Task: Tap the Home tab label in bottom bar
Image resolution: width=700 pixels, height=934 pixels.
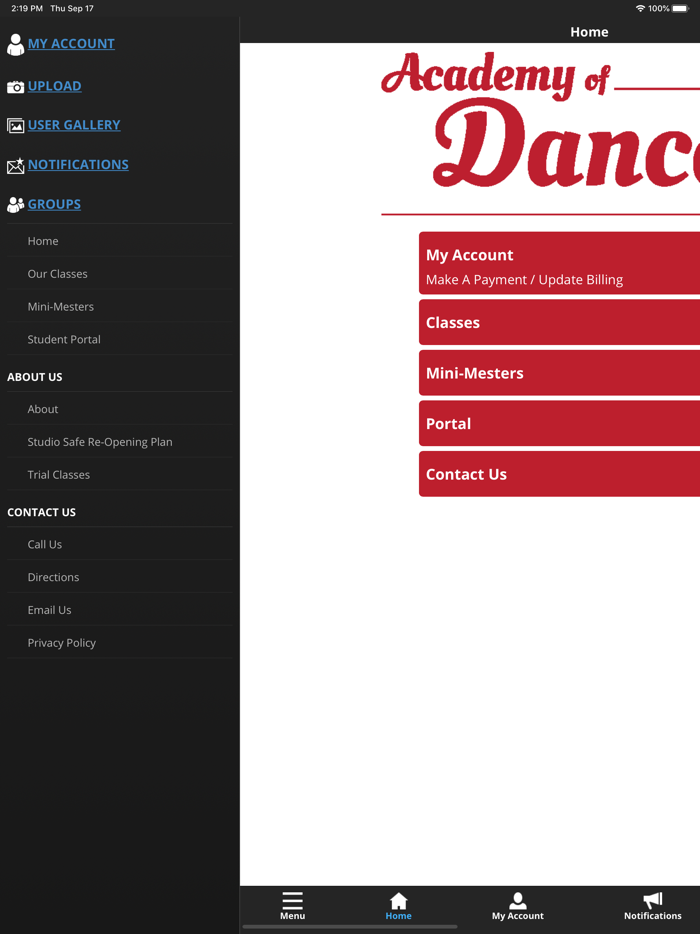Action: click(399, 916)
